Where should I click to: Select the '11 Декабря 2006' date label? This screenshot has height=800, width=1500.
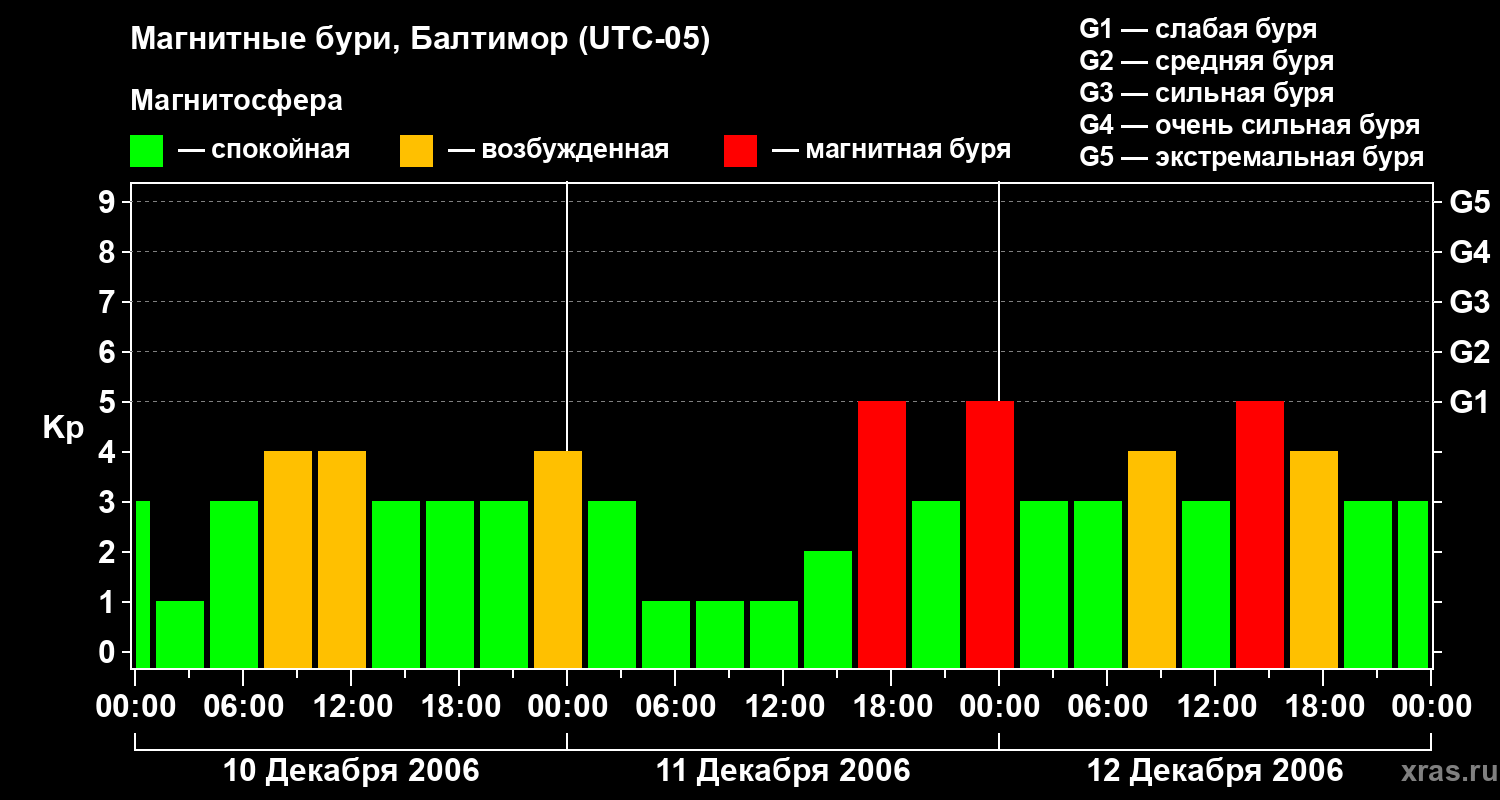pos(783,771)
